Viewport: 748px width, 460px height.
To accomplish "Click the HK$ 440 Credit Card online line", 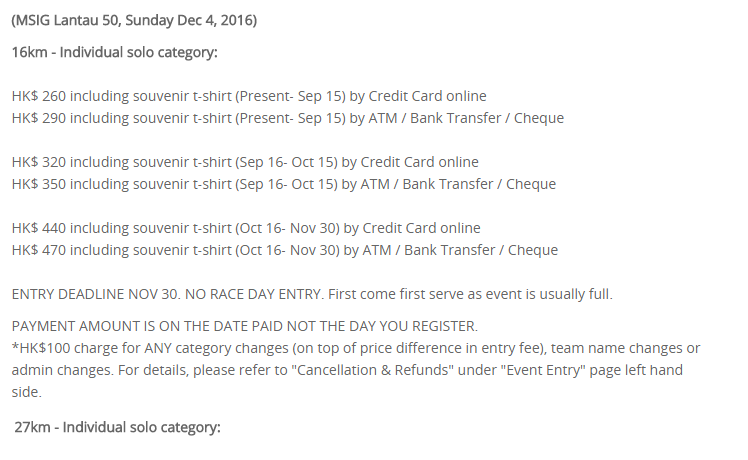I will coord(246,228).
